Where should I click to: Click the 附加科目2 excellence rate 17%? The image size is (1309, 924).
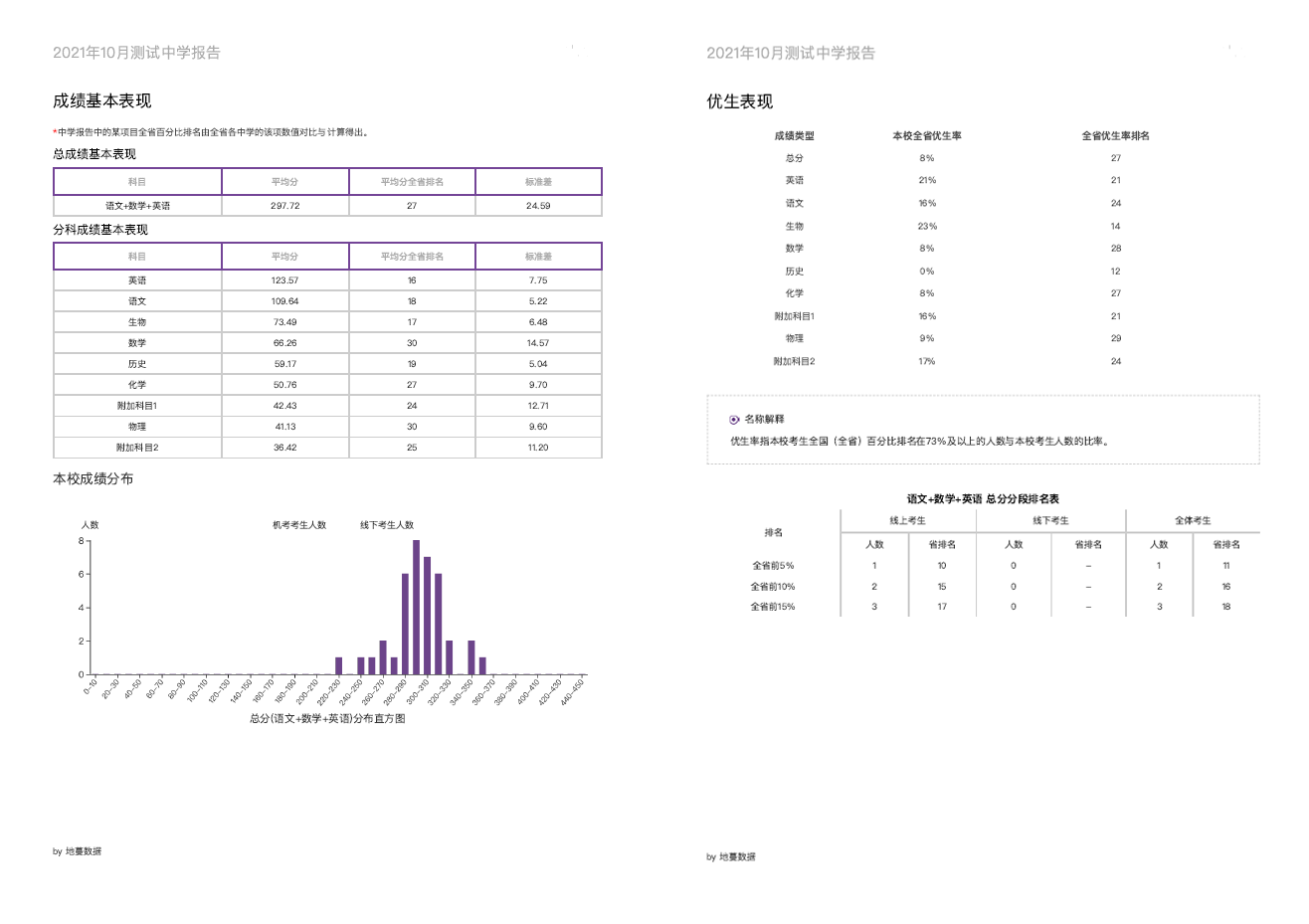927,362
